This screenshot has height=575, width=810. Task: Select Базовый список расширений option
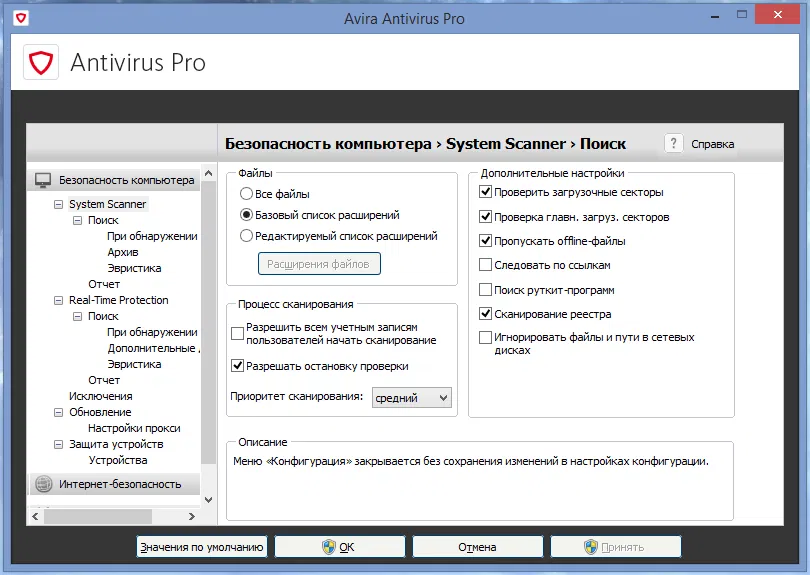coord(246,215)
